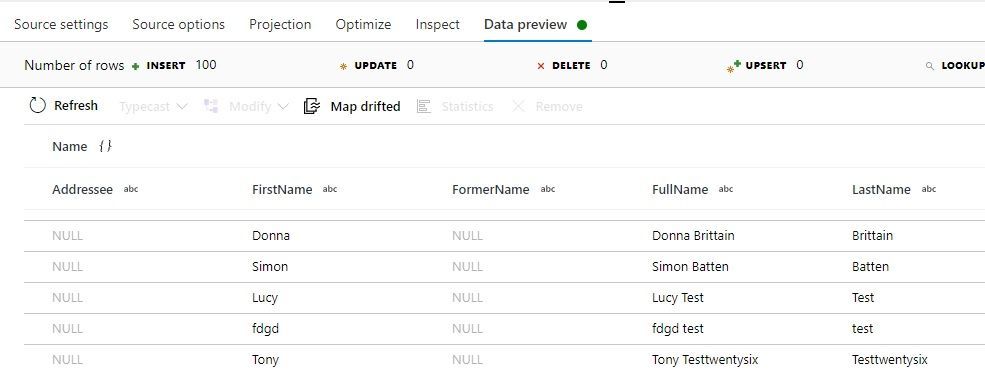Click the Remove X icon

(518, 106)
